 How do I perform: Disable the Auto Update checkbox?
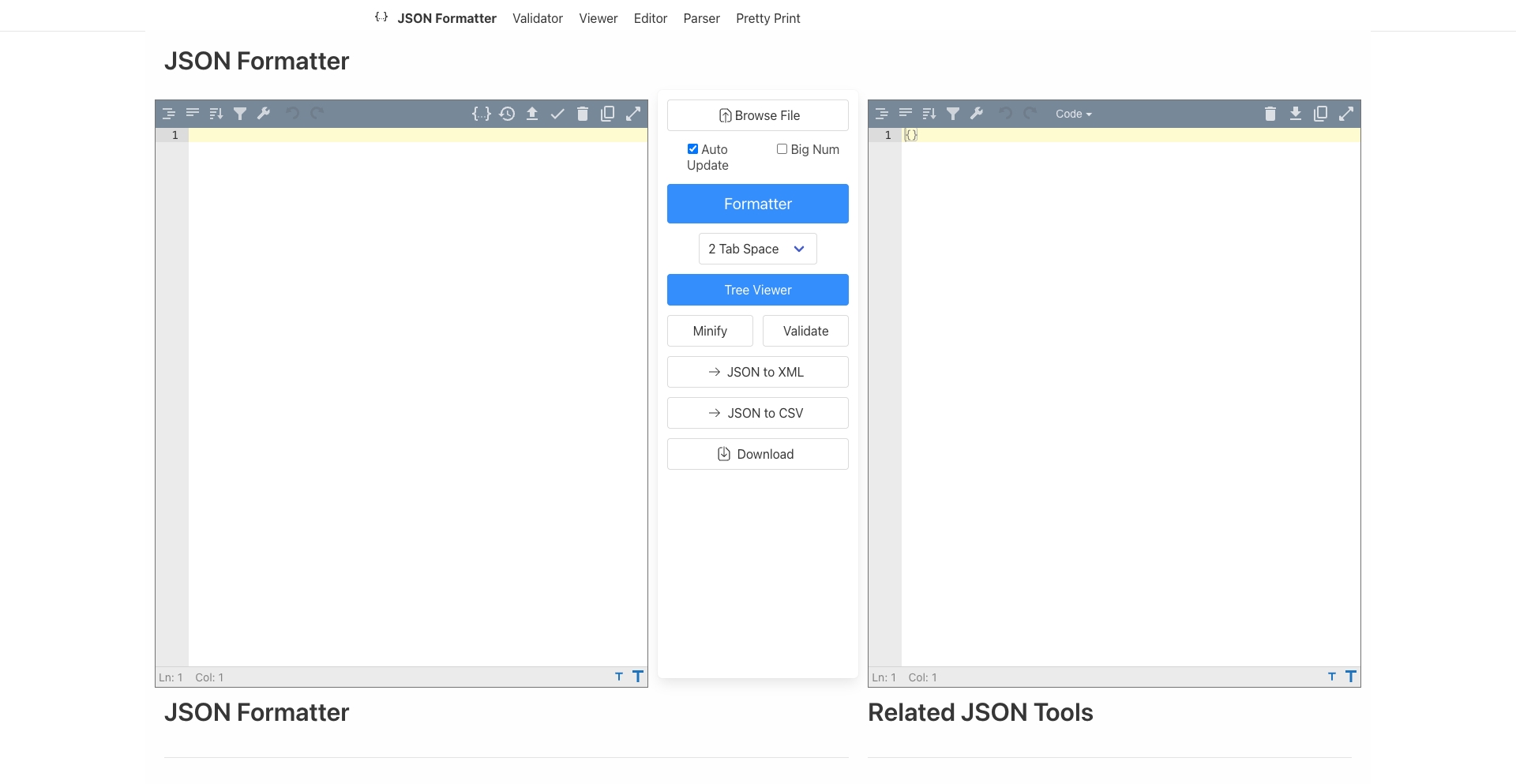pyautogui.click(x=692, y=148)
